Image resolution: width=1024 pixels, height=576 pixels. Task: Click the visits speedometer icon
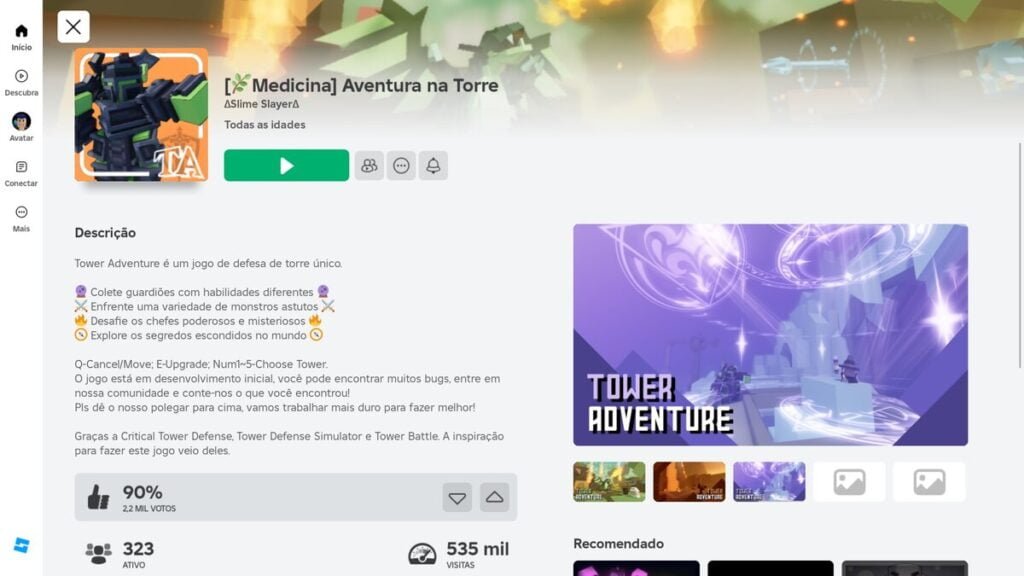(x=422, y=554)
